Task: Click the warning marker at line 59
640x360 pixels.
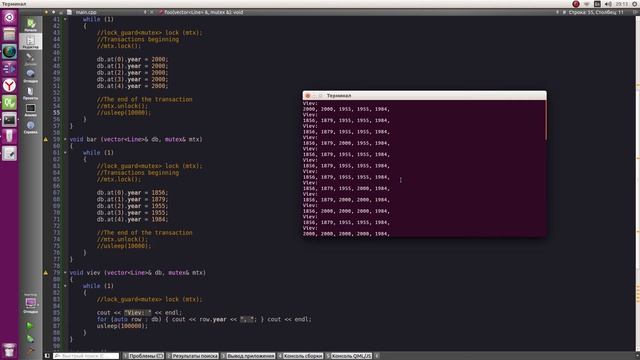Action: (46, 139)
